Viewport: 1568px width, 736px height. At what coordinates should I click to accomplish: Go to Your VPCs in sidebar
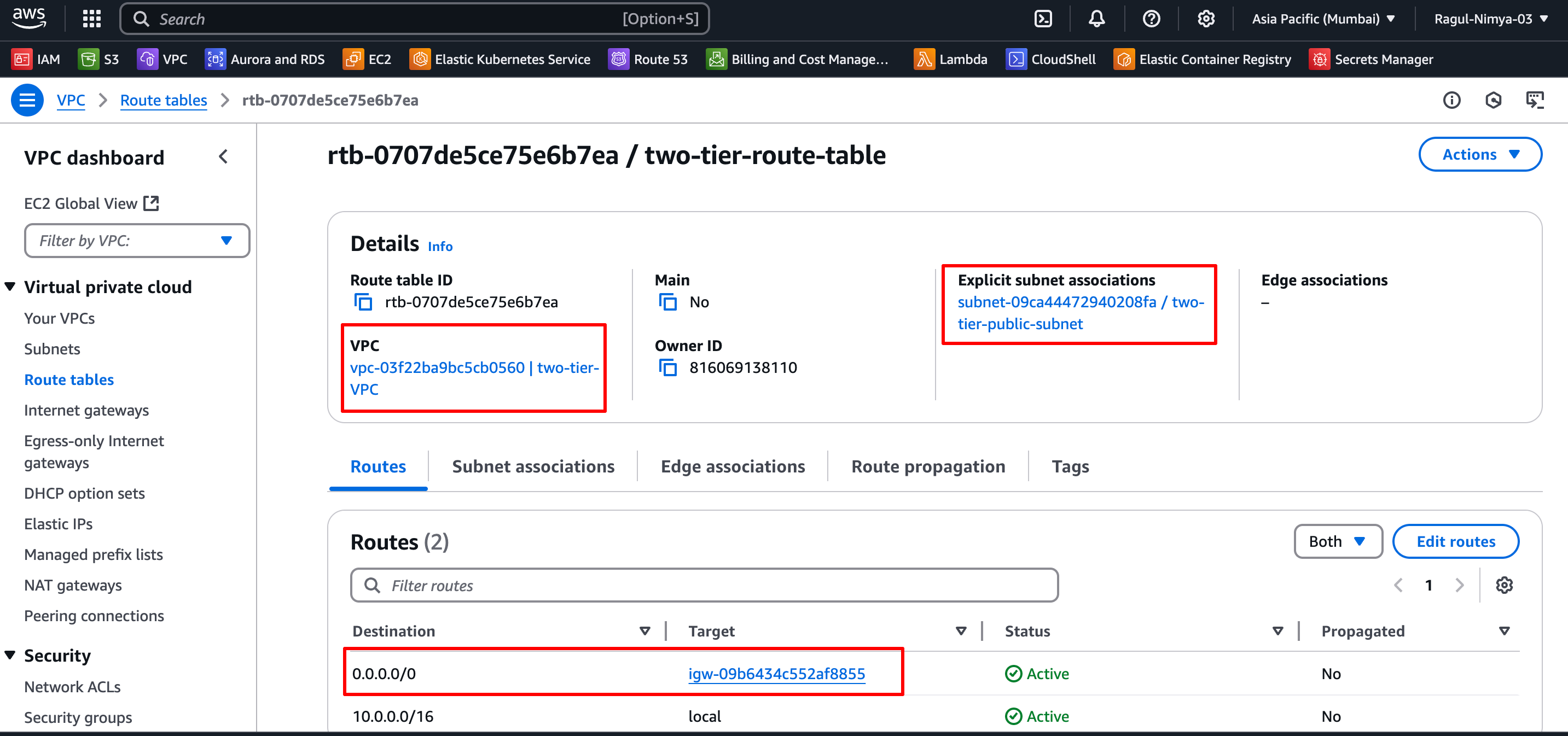[60, 318]
